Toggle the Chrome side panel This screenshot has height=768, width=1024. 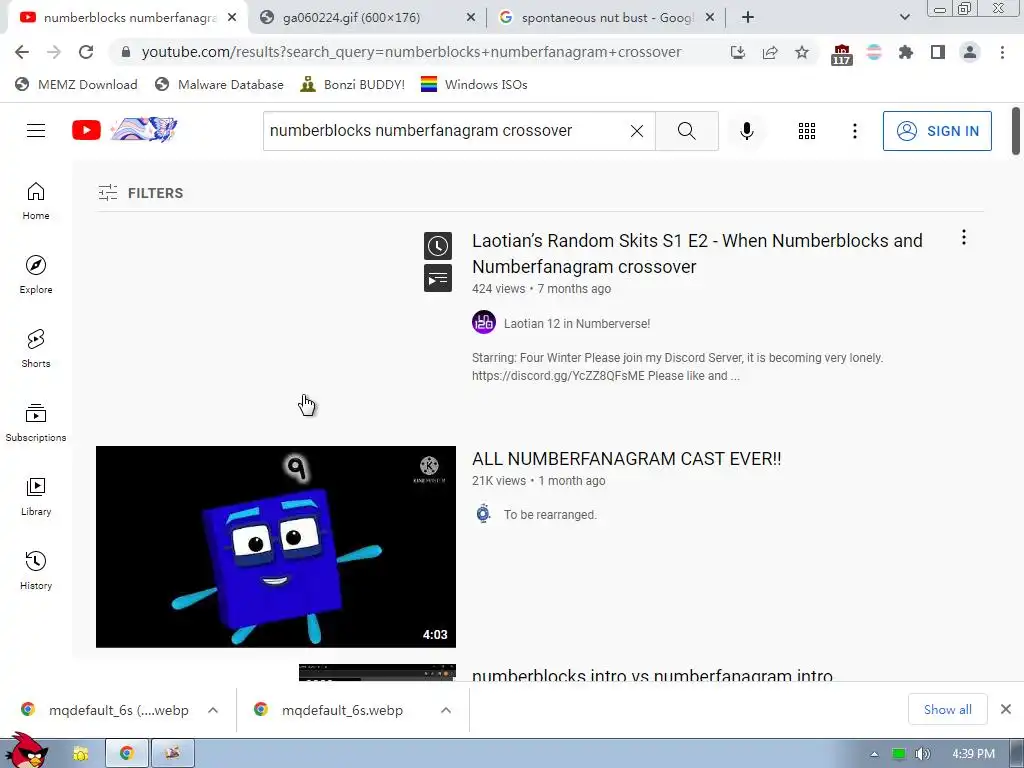[x=938, y=52]
